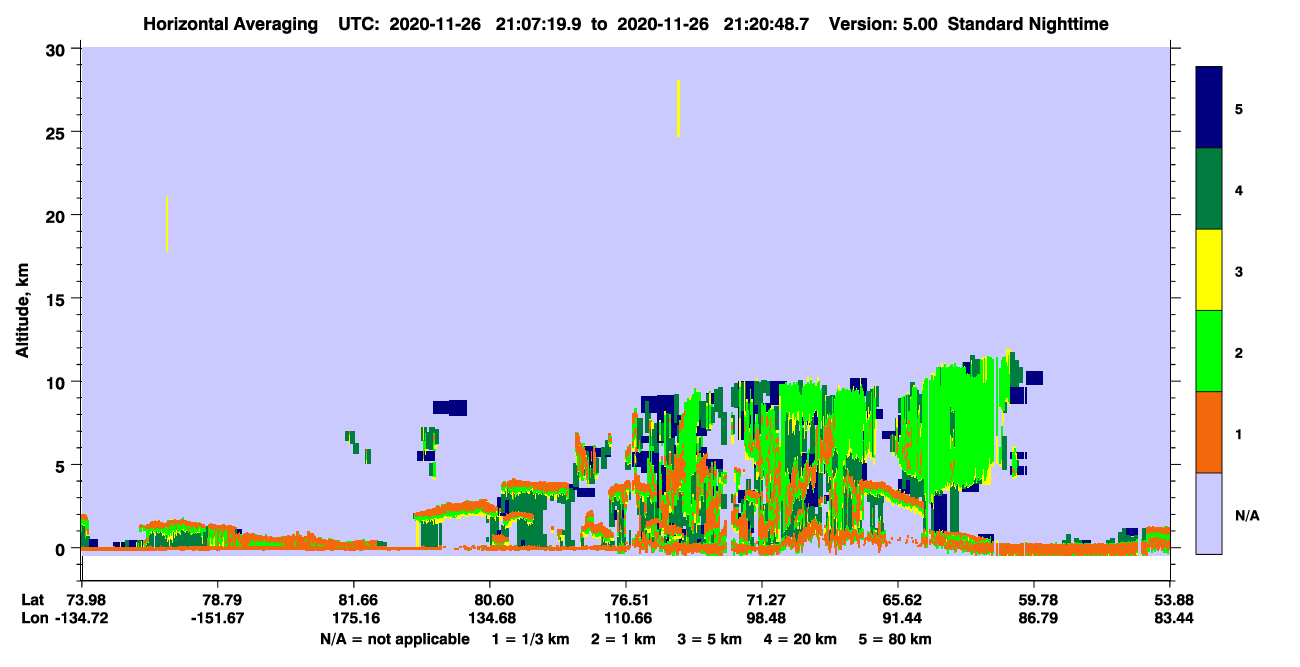The height and width of the screenshot is (667, 1300).
Task: Click the '2 = 1 km' legend note
Action: pos(623,639)
